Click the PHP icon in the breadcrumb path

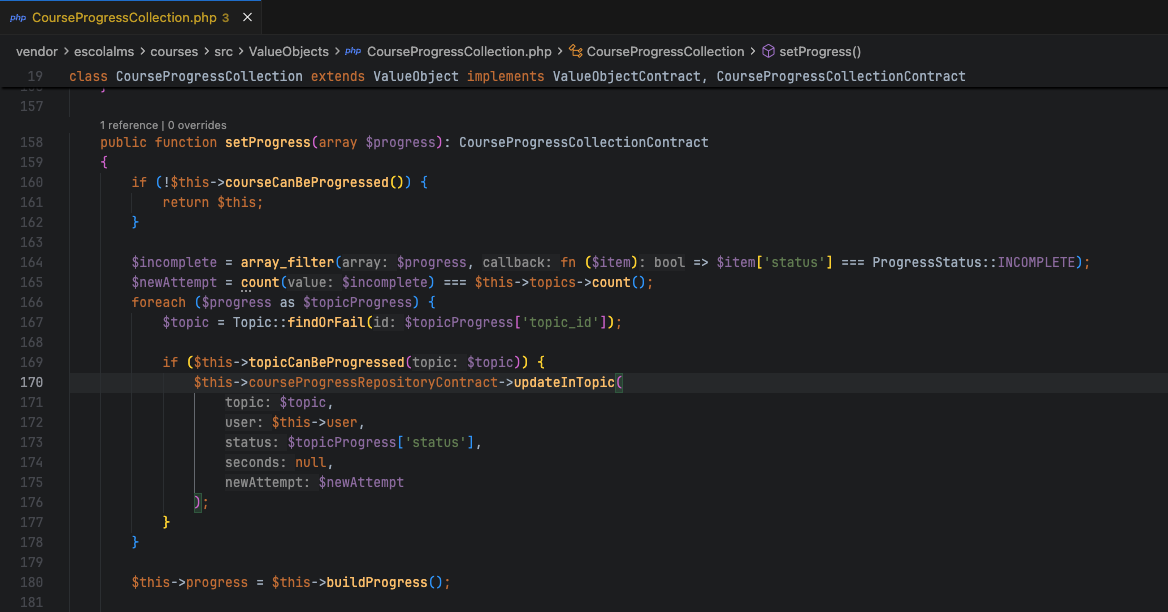coord(353,51)
